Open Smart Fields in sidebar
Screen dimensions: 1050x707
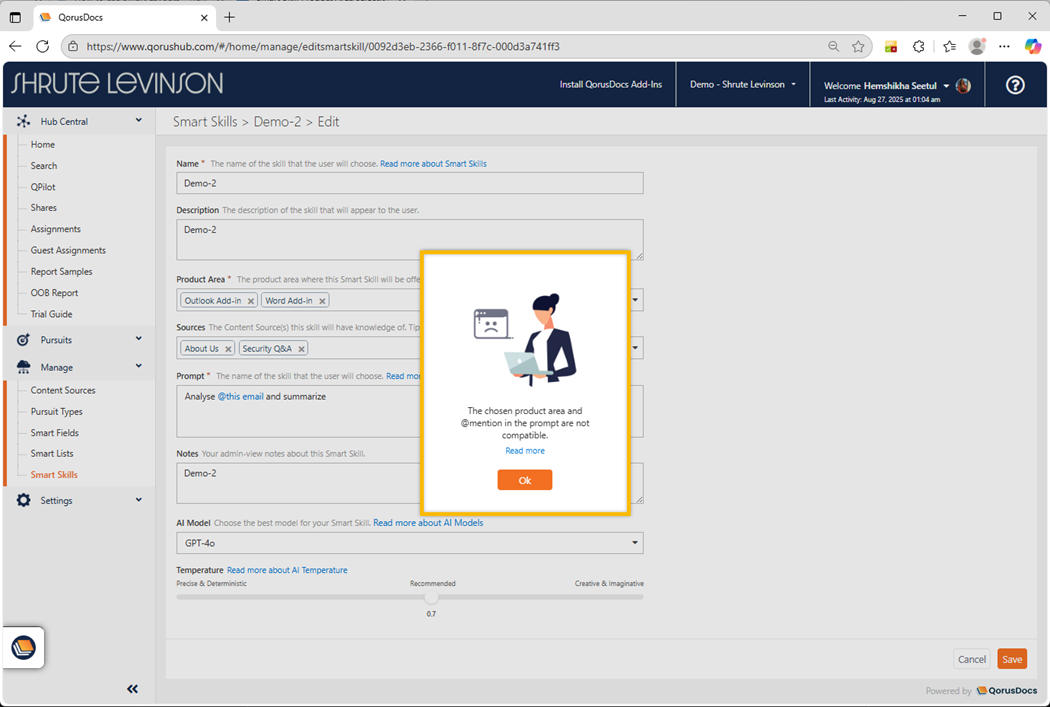pyautogui.click(x=54, y=433)
